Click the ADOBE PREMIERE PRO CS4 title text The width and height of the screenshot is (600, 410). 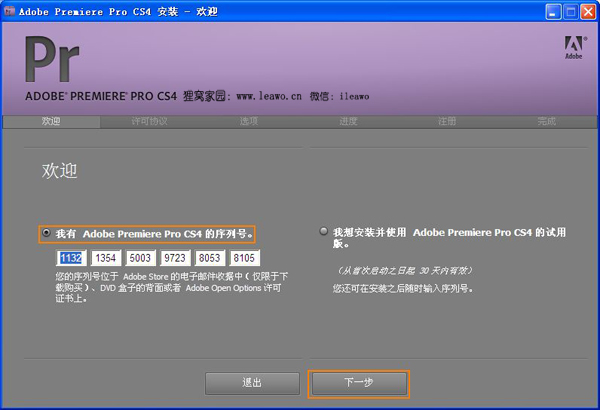[101, 96]
